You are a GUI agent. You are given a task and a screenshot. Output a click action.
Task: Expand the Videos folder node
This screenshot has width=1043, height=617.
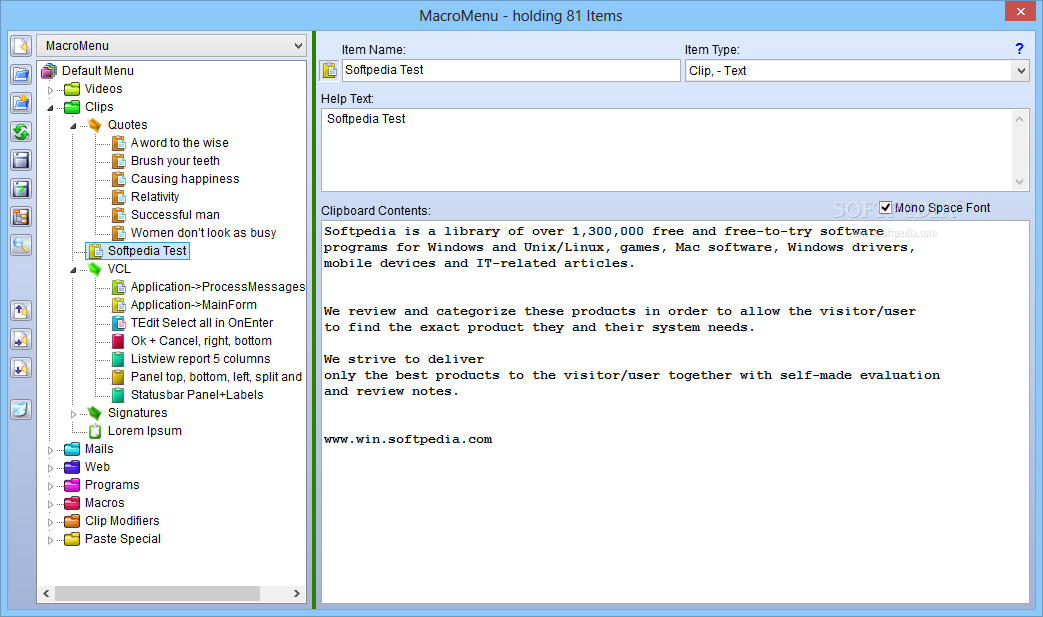click(51, 90)
